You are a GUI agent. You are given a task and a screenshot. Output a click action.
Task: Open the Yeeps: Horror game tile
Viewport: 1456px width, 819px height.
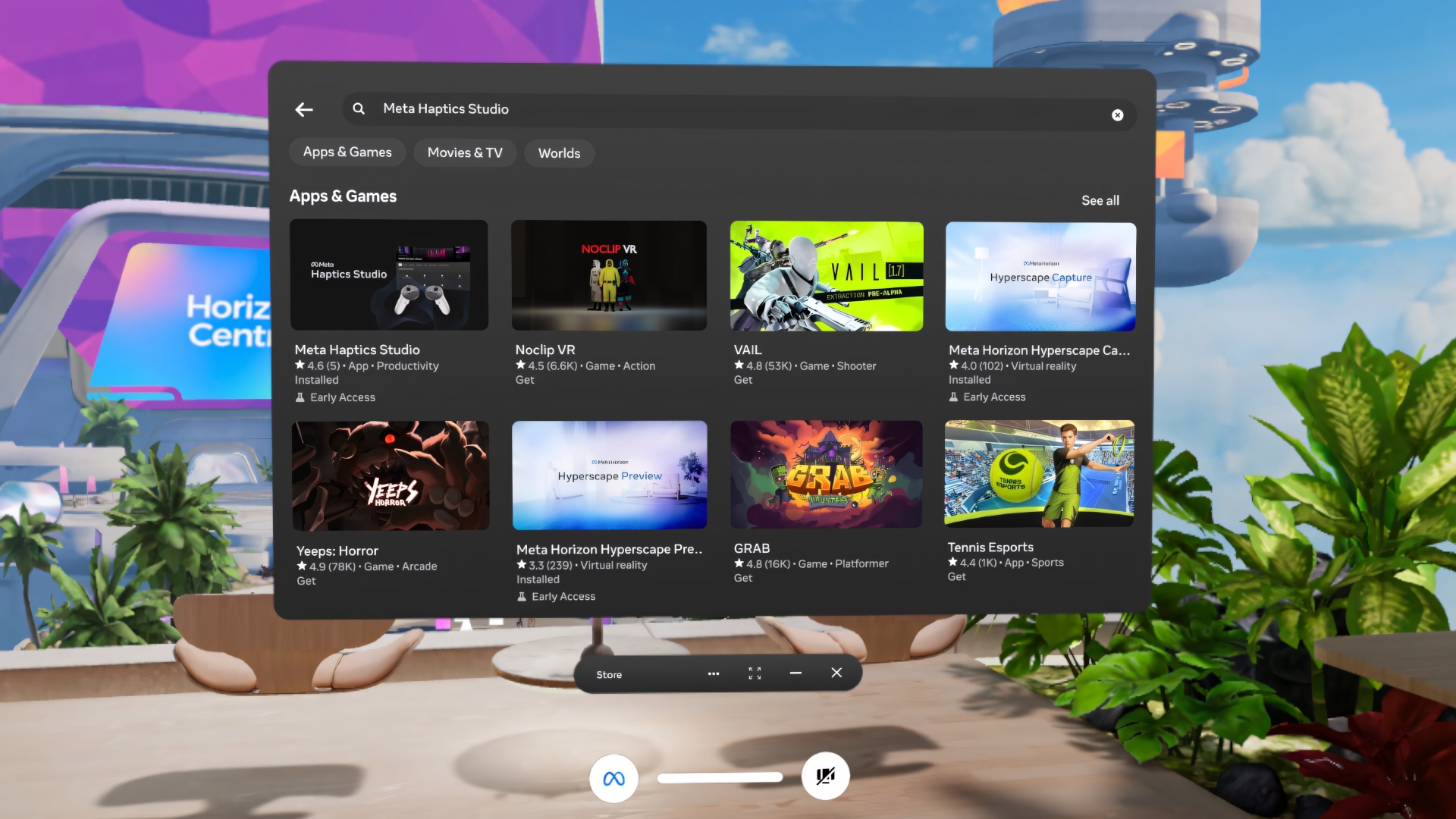[x=391, y=475]
